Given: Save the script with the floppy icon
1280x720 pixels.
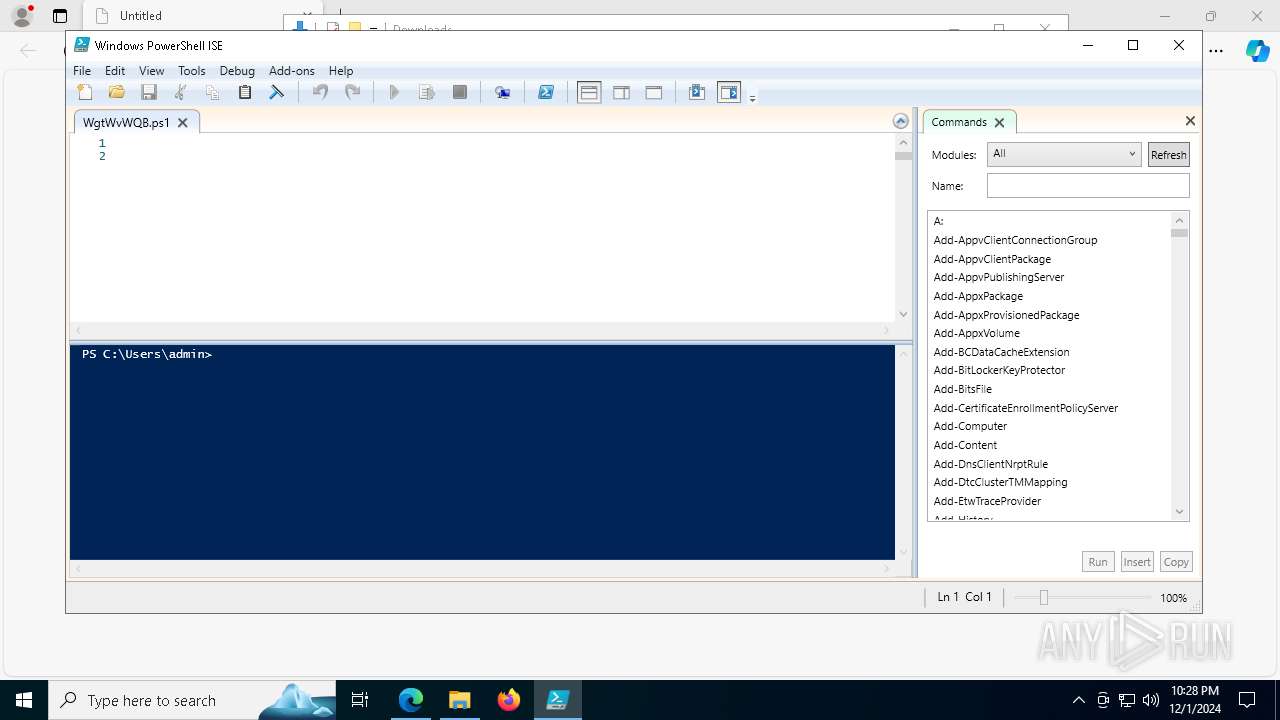Looking at the screenshot, I should (x=149, y=92).
